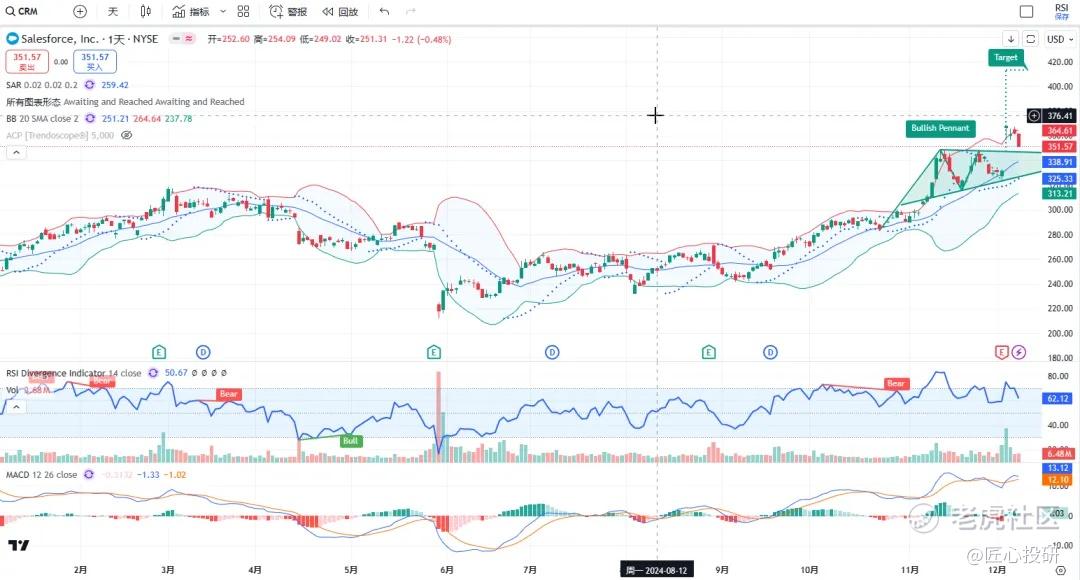This screenshot has width=1080, height=580.
Task: Click the Salesforce, Inc. symbol title
Action: [x=90, y=39]
